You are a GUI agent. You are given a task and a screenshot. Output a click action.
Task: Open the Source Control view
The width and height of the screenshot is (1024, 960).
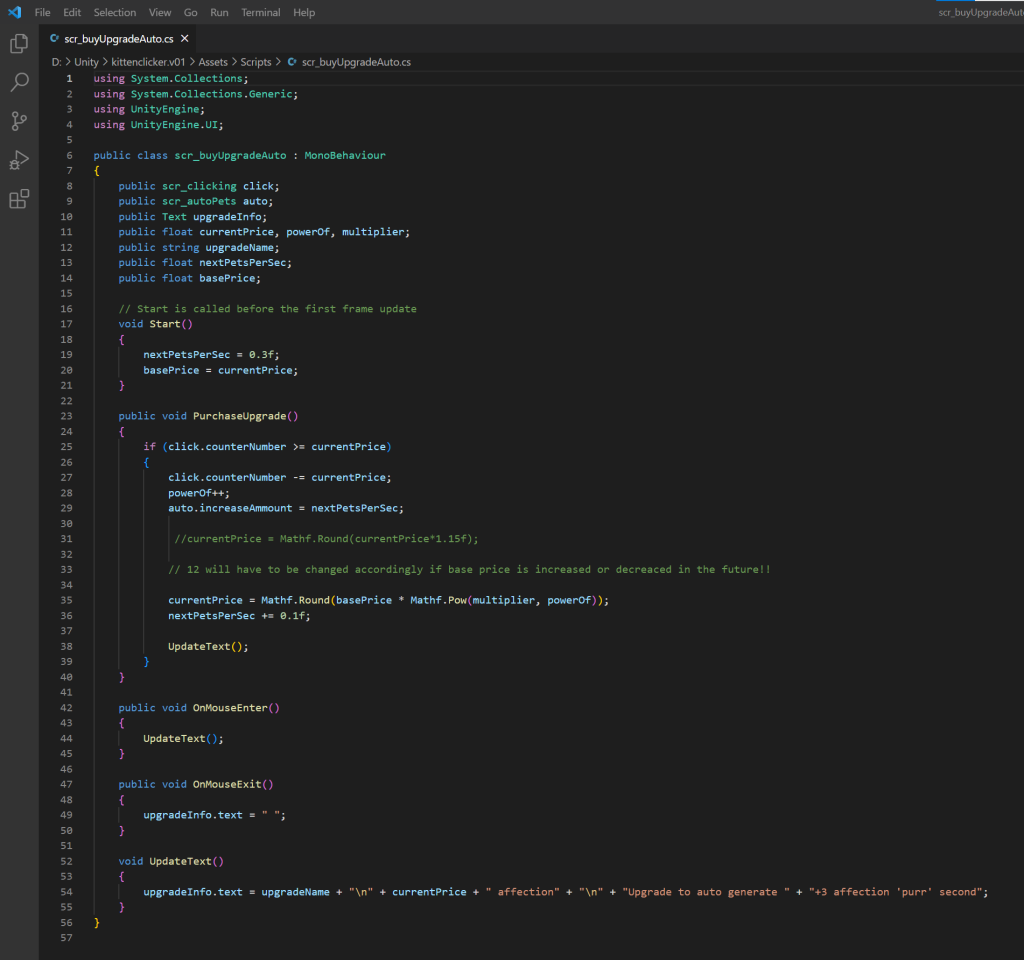click(x=19, y=122)
